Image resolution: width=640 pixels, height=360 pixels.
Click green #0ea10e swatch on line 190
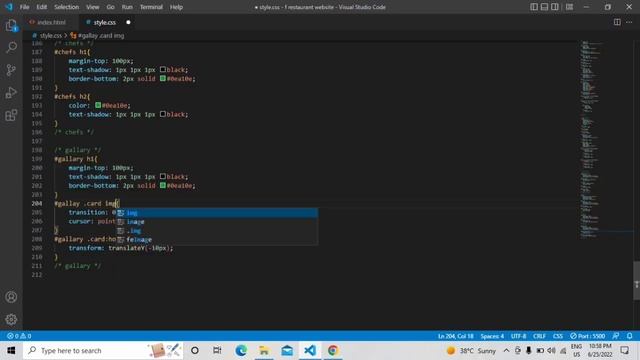[162, 78]
